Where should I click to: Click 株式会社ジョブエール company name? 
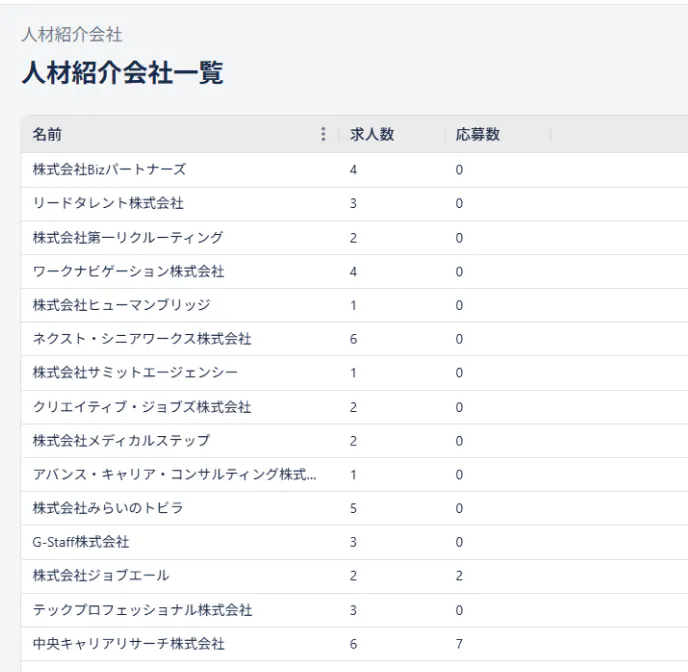tap(101, 576)
